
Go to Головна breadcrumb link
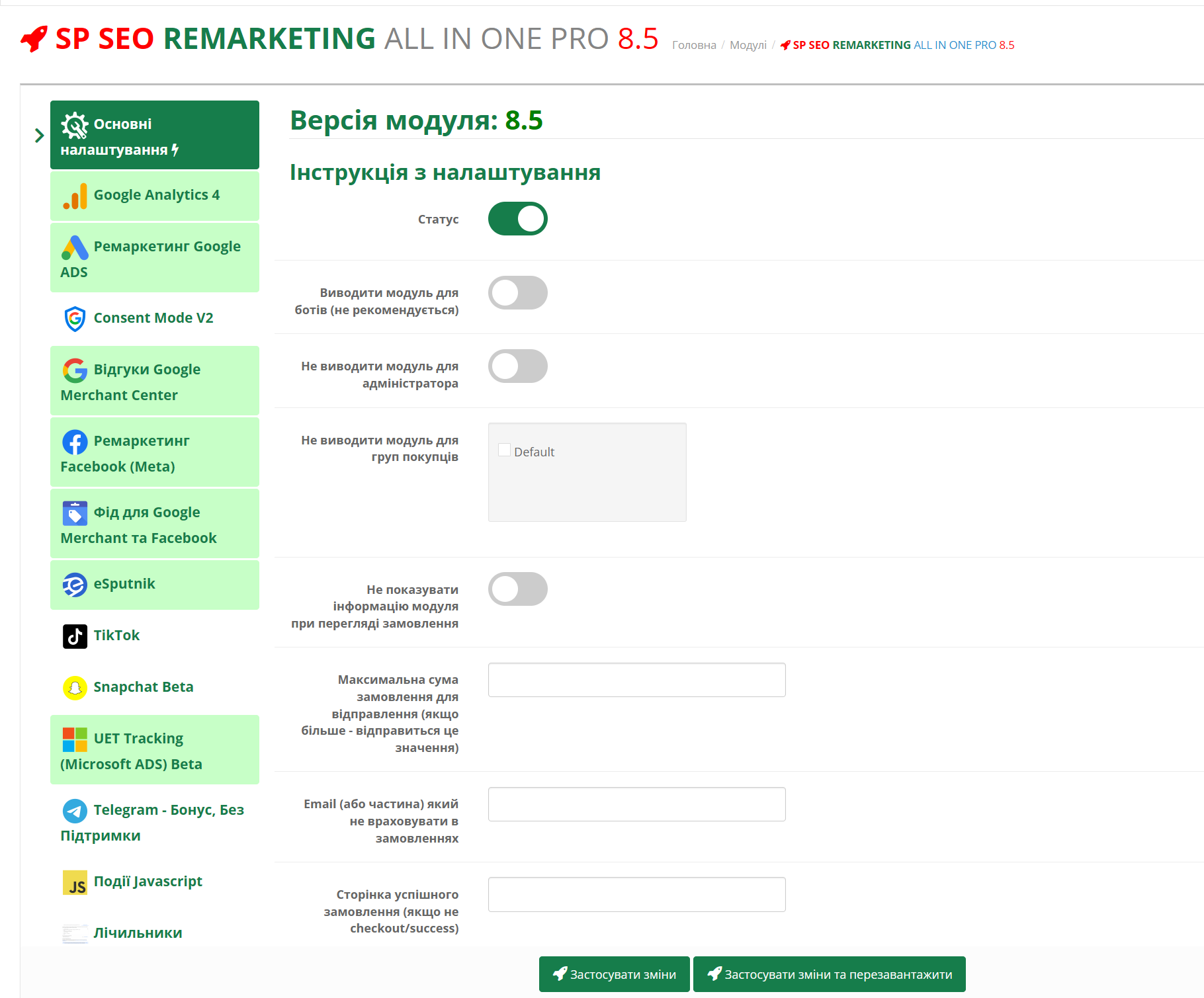[x=694, y=45]
